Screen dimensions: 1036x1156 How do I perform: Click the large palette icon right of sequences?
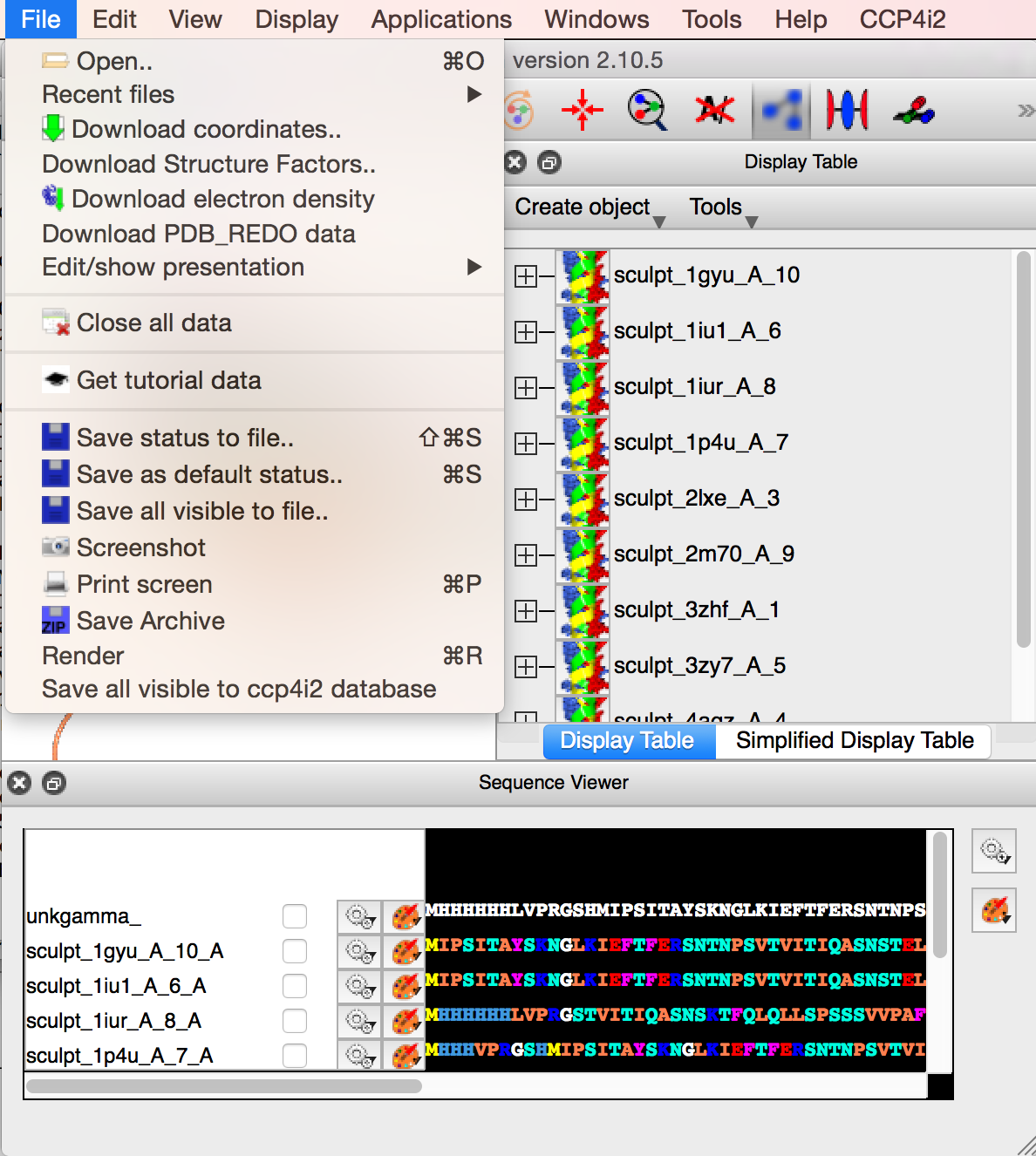994,912
